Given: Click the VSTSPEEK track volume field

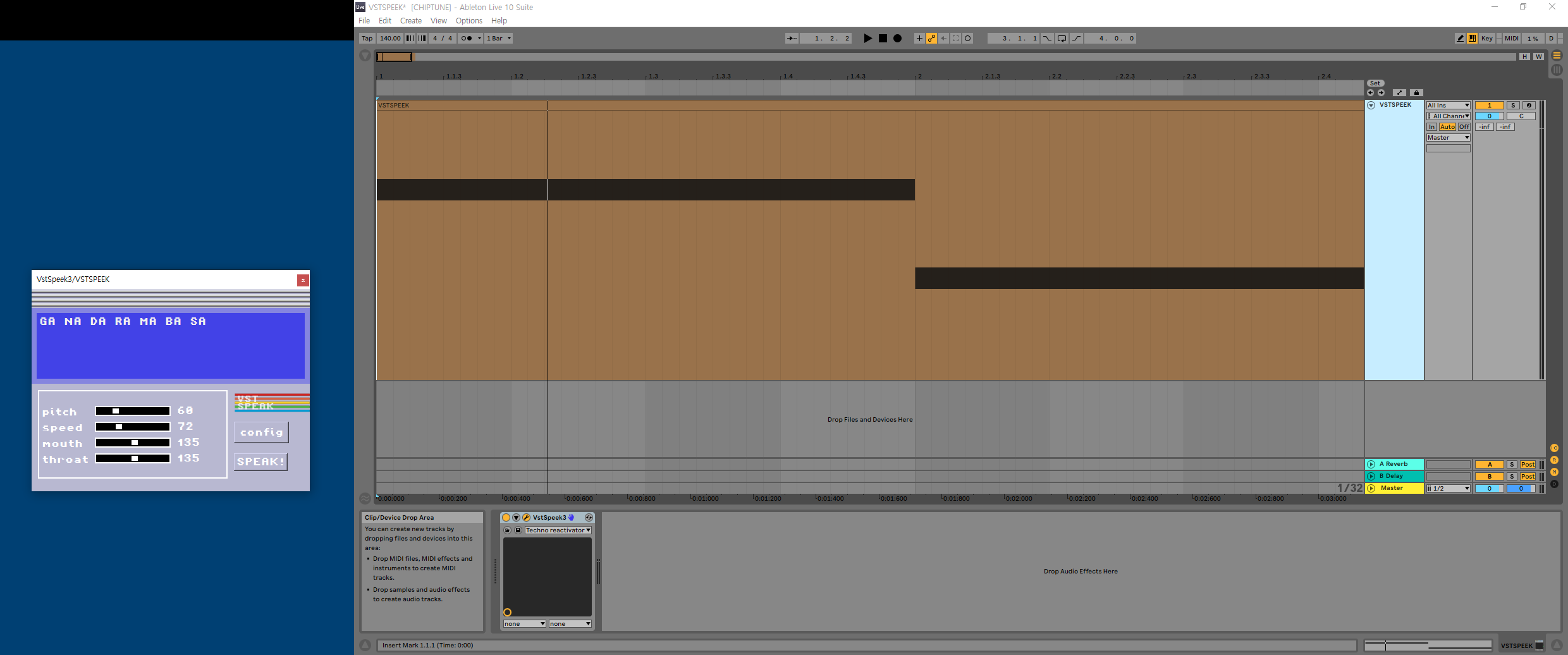Looking at the screenshot, I should 1490,116.
